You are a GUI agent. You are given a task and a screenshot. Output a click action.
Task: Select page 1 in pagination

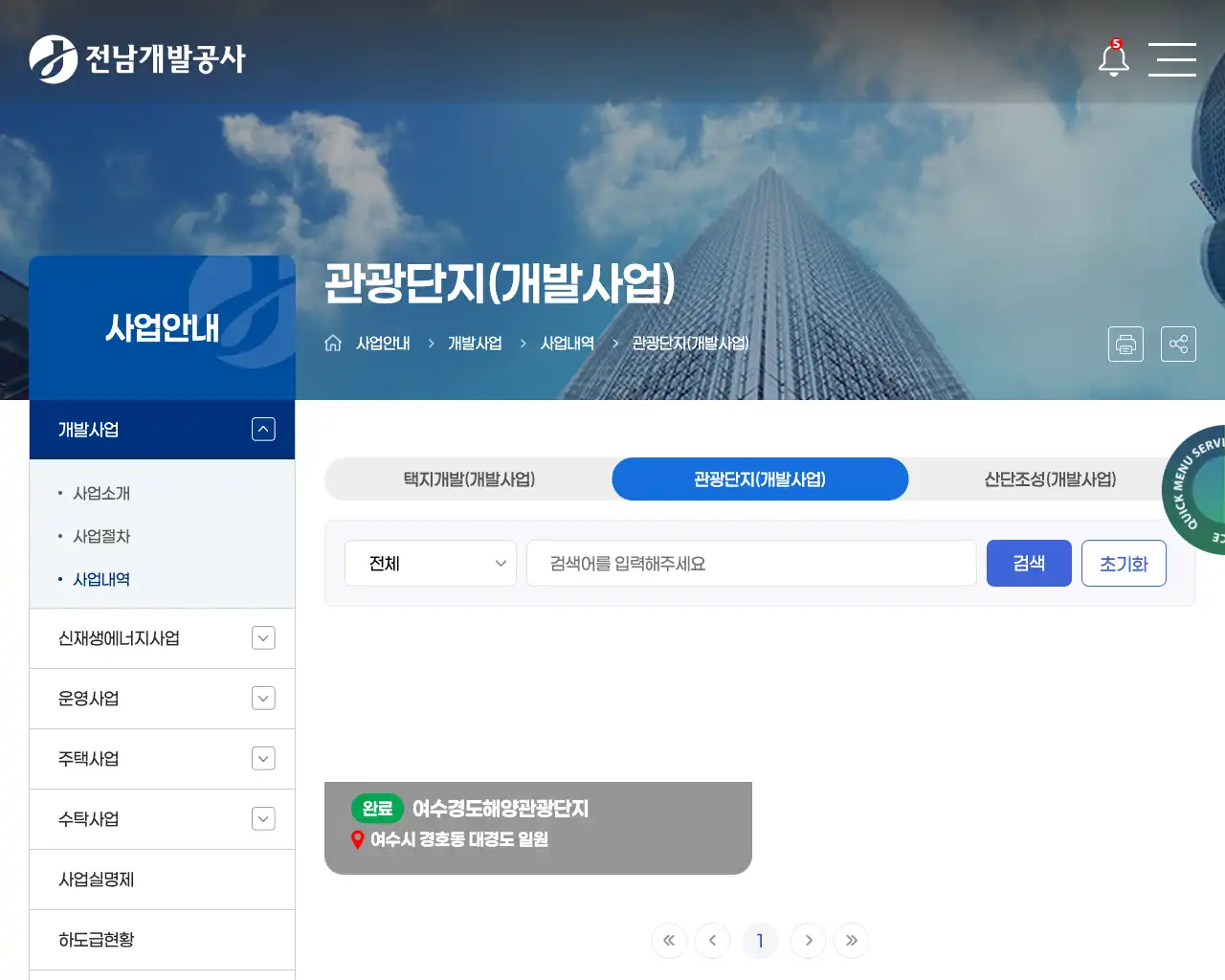click(760, 941)
